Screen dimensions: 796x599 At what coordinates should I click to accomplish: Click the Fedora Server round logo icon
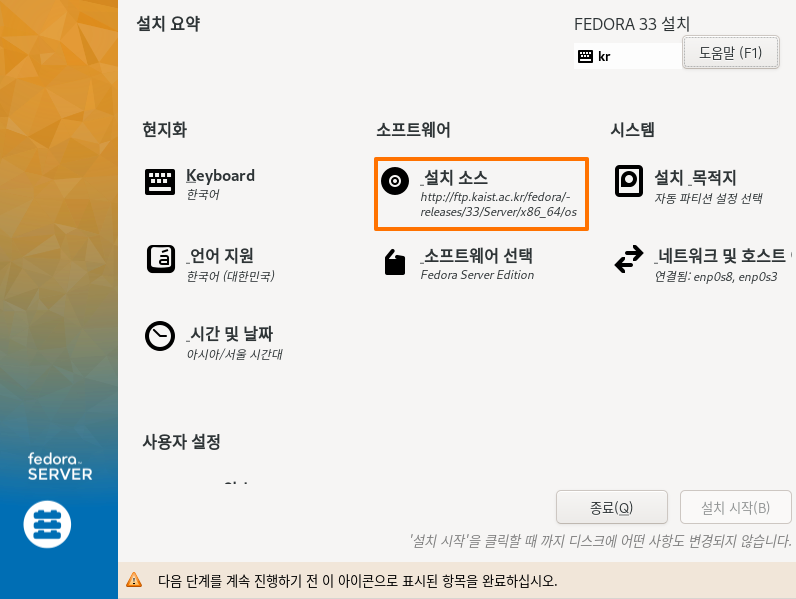pyautogui.click(x=47, y=524)
